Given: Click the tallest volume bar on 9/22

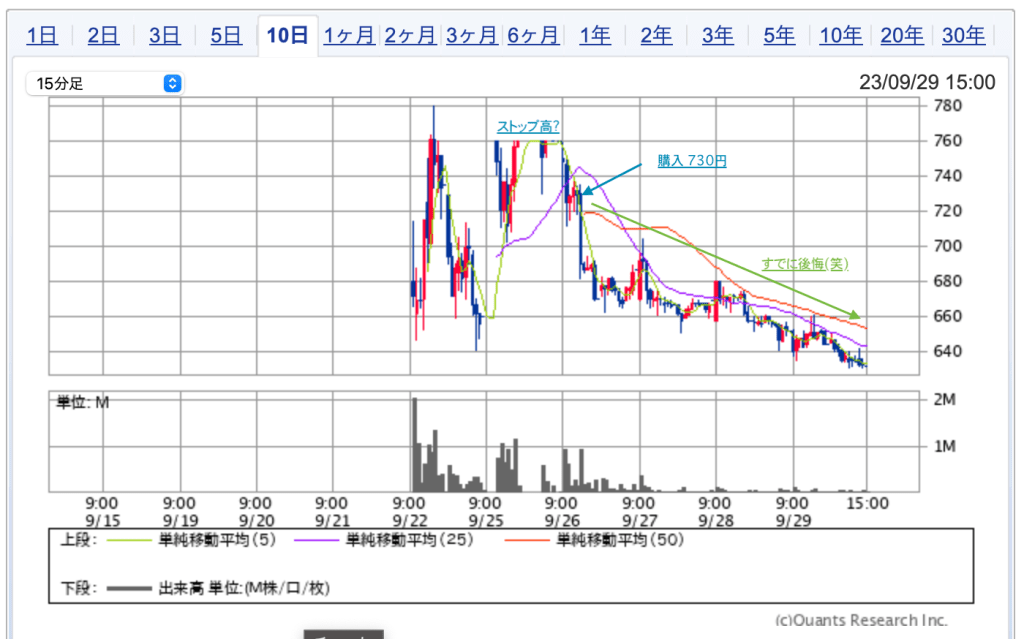Looking at the screenshot, I should coord(414,443).
